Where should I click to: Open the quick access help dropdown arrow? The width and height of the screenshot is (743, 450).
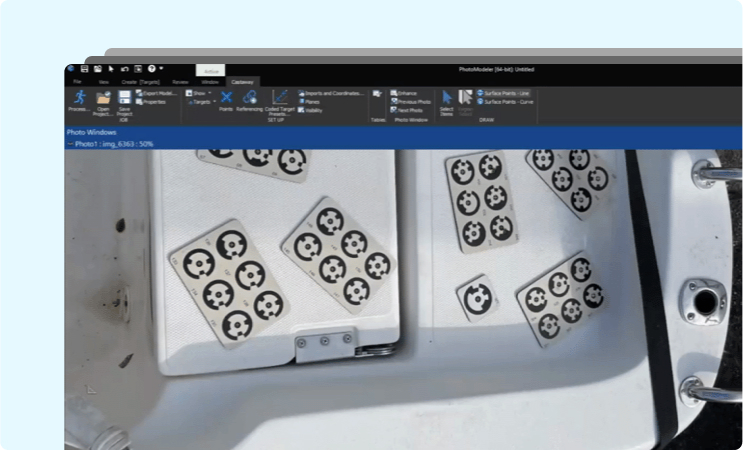pos(160,68)
